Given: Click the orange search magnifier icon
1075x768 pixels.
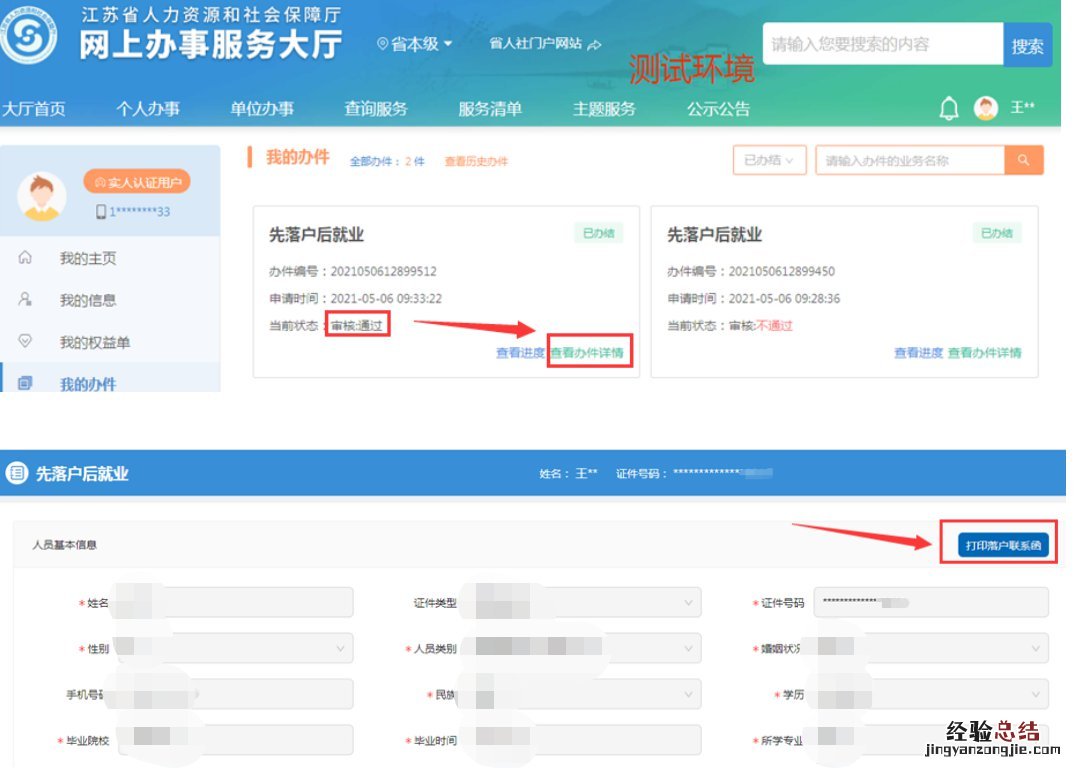Looking at the screenshot, I should click(x=1023, y=160).
